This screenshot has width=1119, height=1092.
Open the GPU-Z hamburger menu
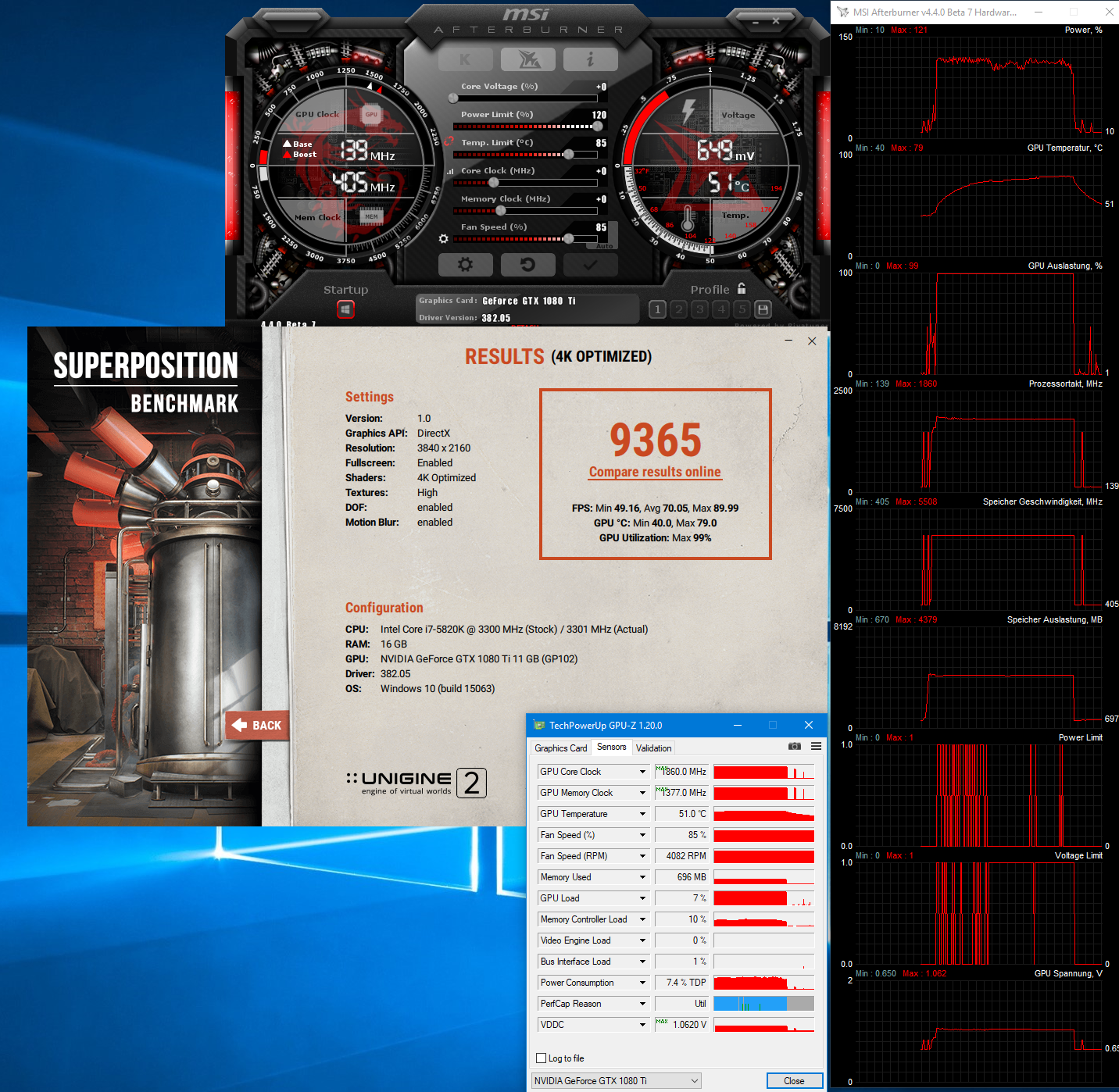pos(816,747)
